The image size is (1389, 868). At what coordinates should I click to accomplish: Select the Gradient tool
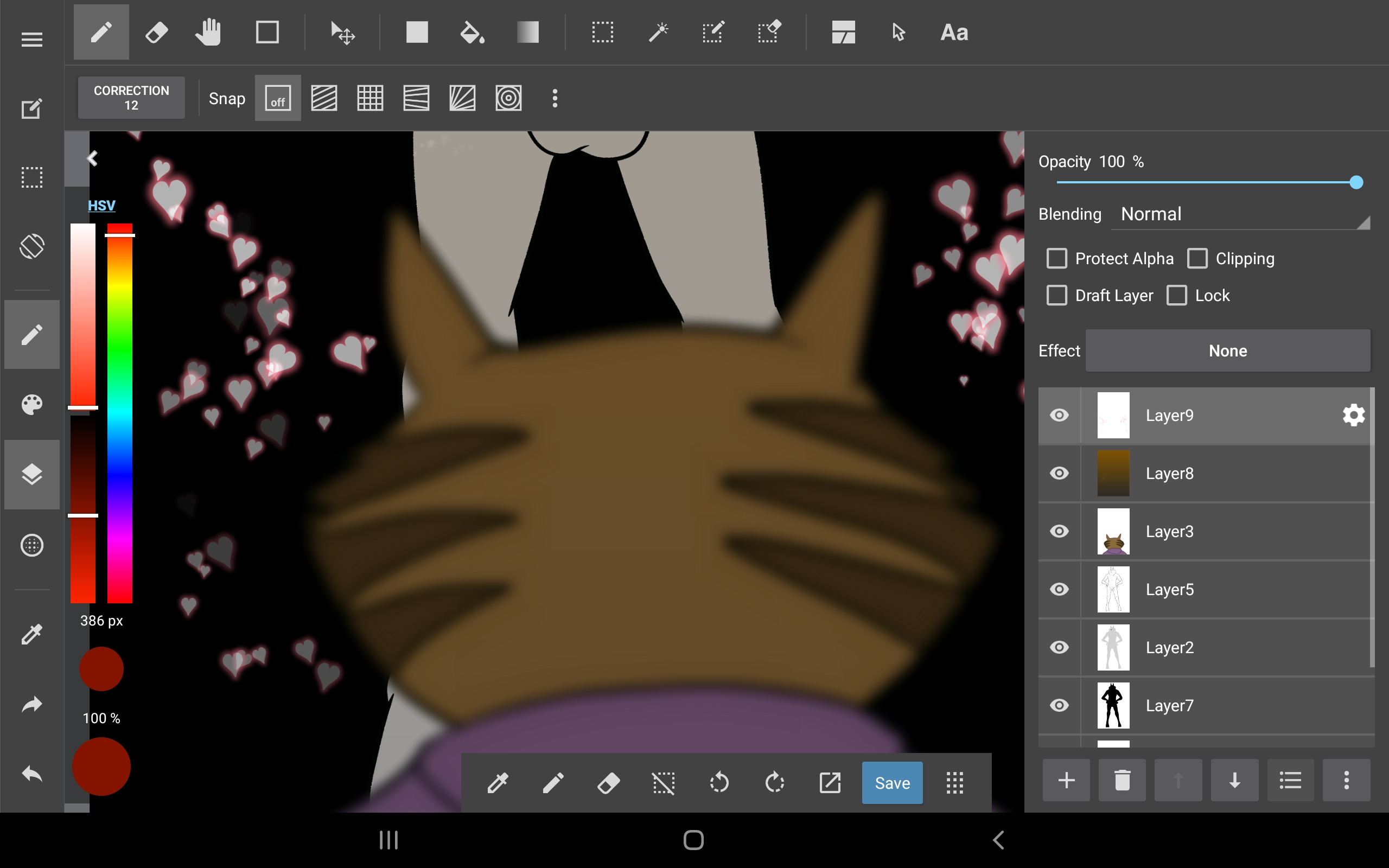click(x=527, y=33)
